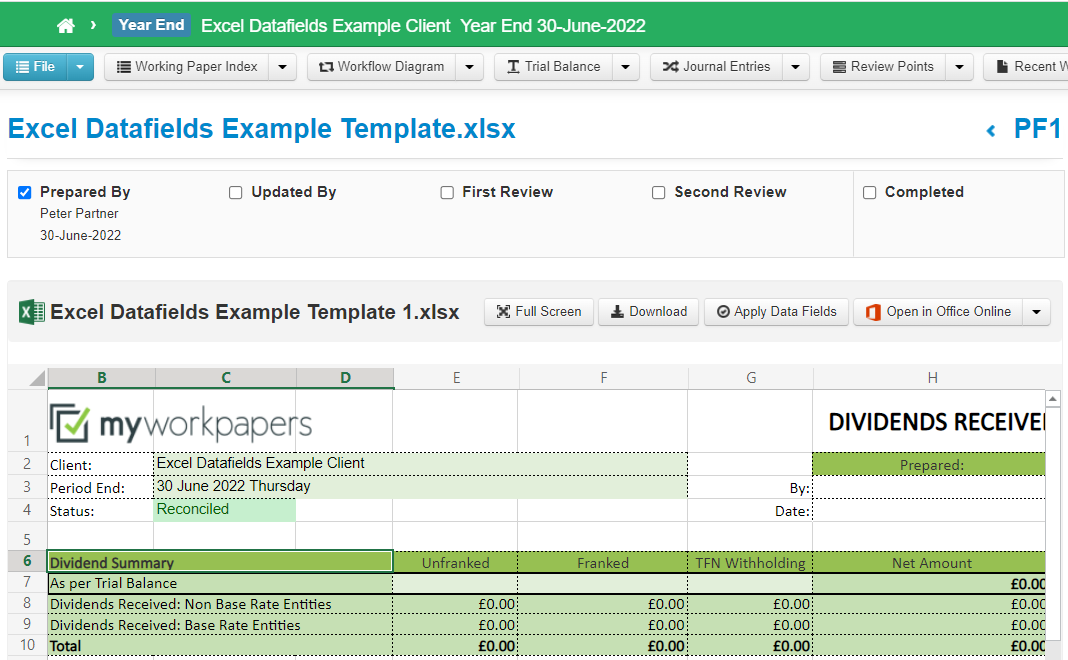Click the spreadsheet scroll-up arrow
The height and width of the screenshot is (660, 1068).
(1053, 398)
